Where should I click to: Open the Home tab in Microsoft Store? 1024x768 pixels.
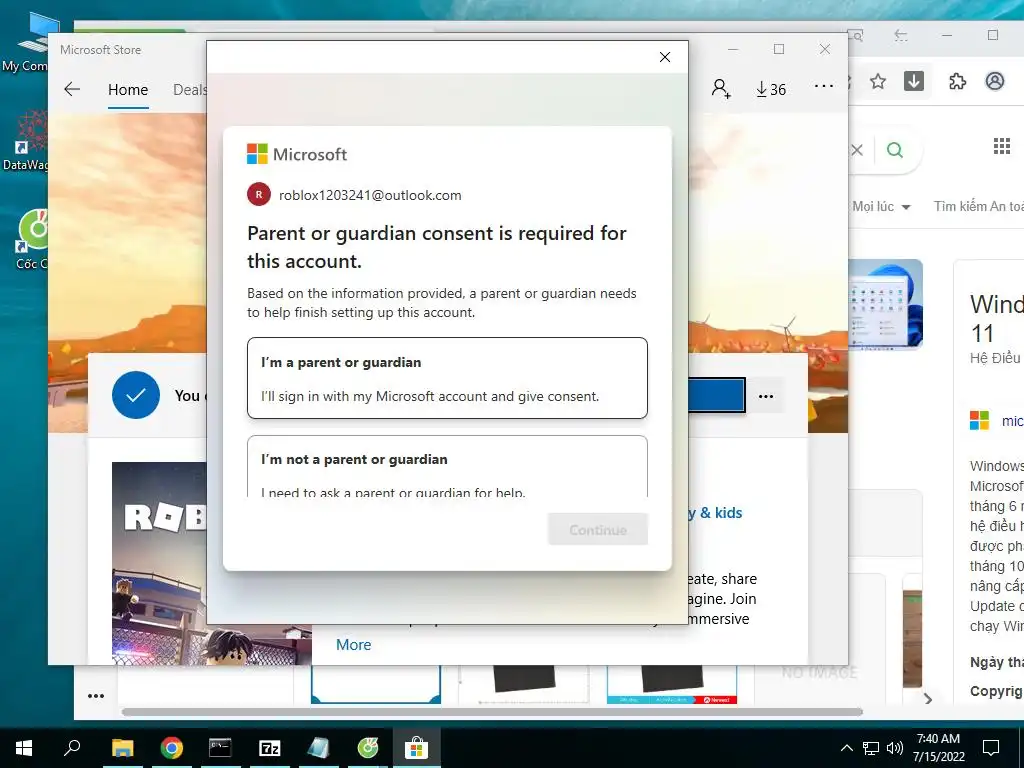coord(128,89)
